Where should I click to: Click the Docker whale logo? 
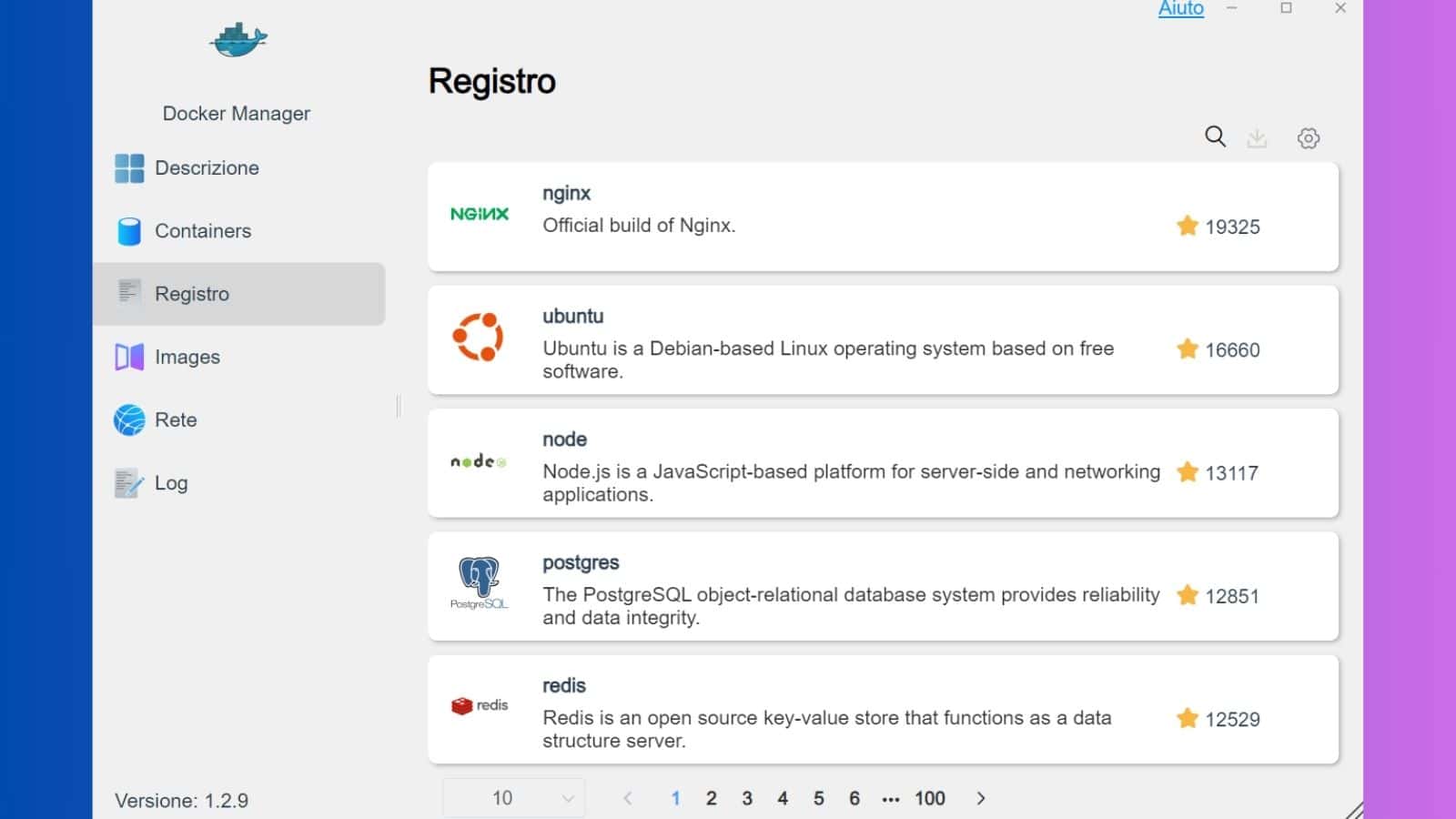238,40
